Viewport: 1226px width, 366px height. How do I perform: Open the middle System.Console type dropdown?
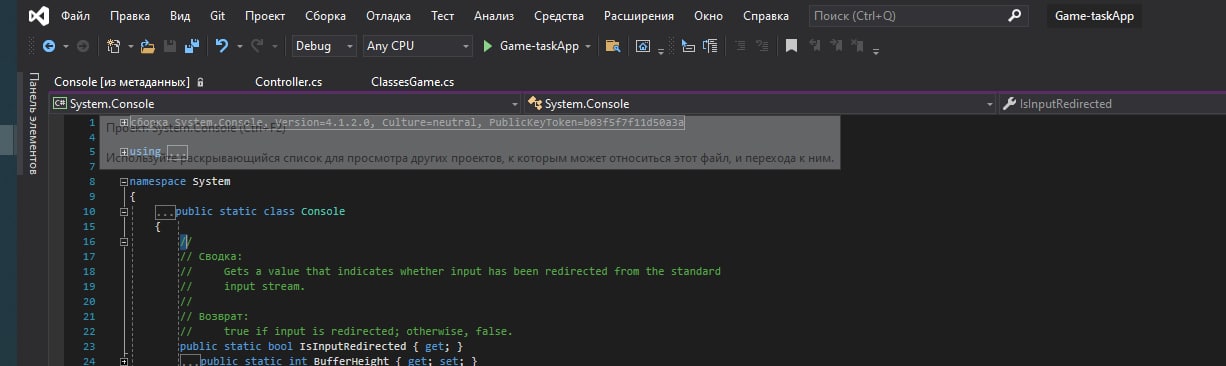click(x=760, y=104)
